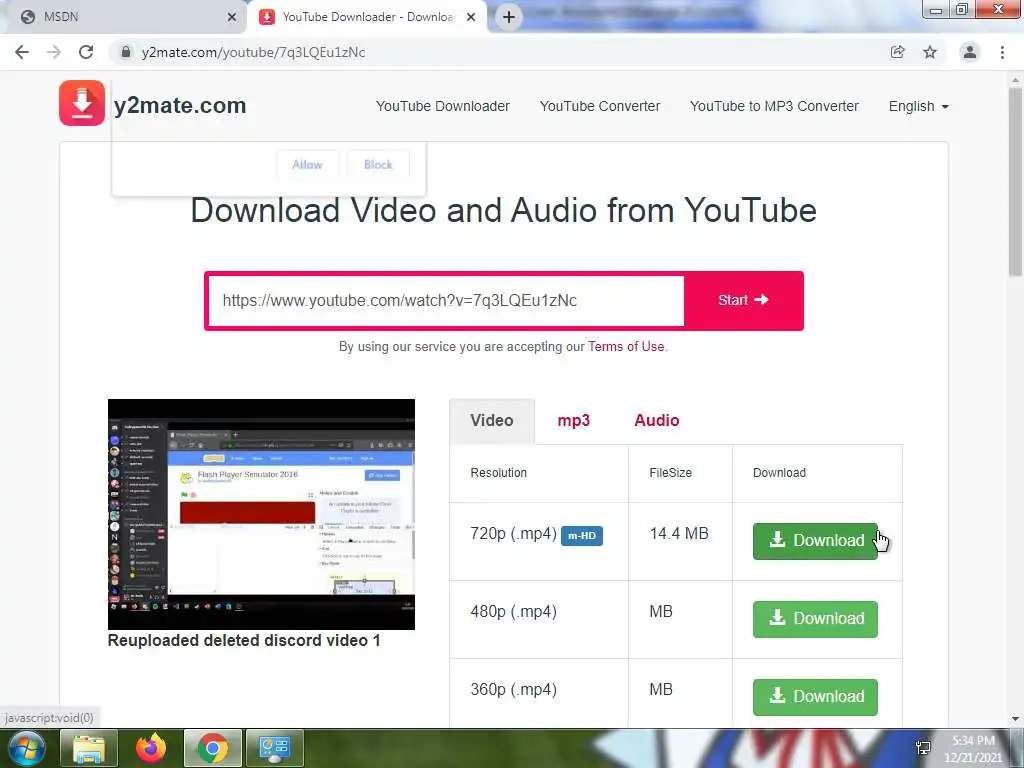The width and height of the screenshot is (1024, 768).
Task: Download the 360p mp4 video
Action: [x=815, y=697]
